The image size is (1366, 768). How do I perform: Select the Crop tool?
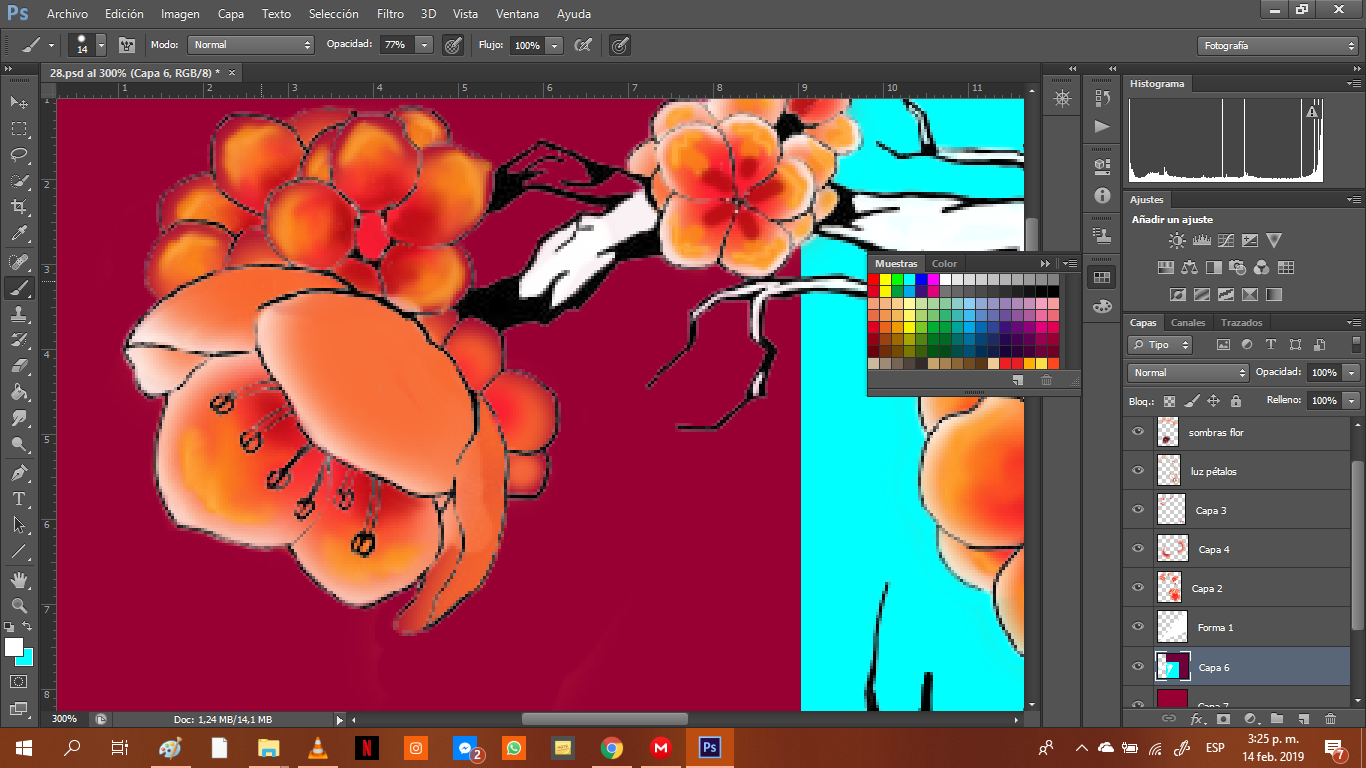click(x=19, y=207)
